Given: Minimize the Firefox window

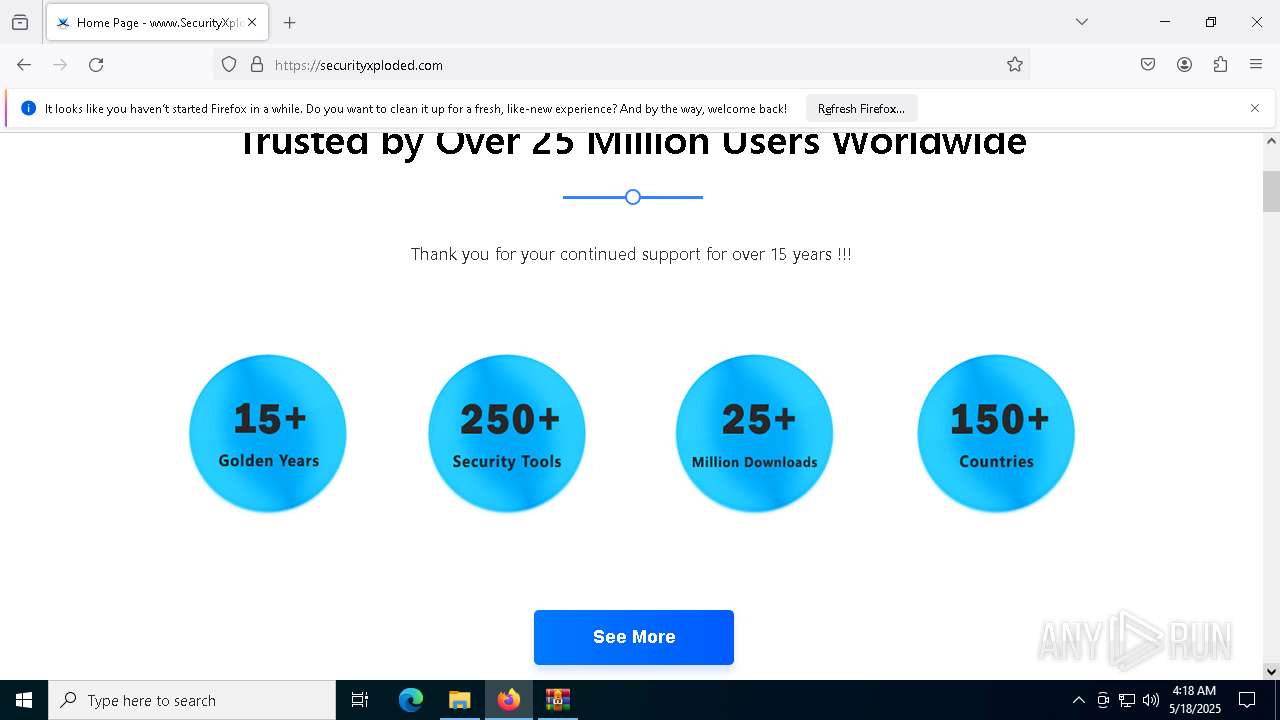Looking at the screenshot, I should [x=1165, y=22].
